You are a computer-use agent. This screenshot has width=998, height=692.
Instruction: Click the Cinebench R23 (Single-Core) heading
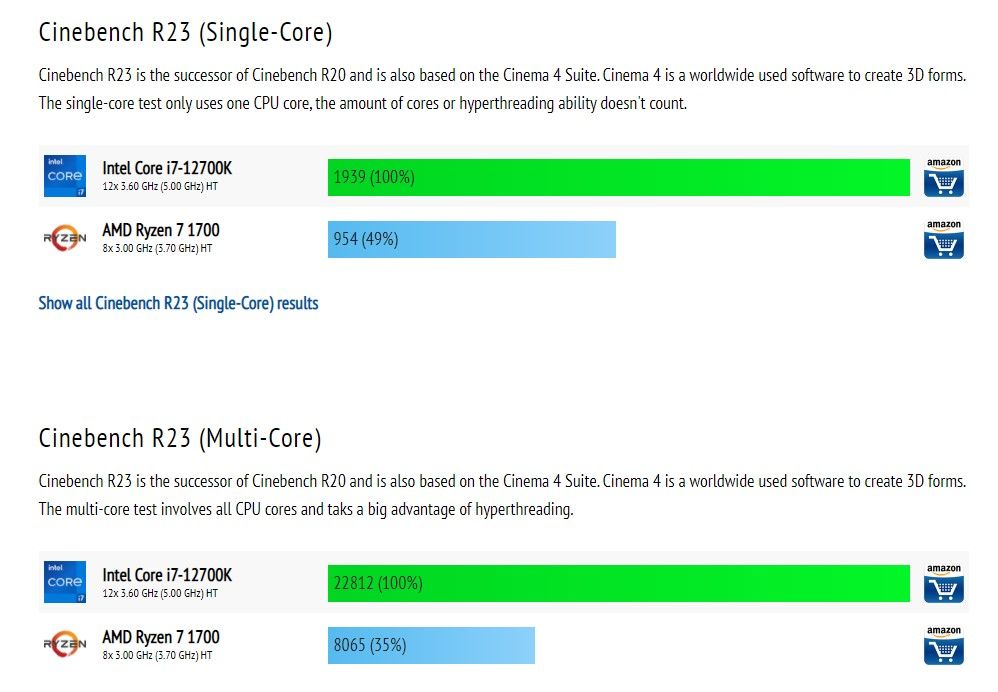click(x=185, y=32)
